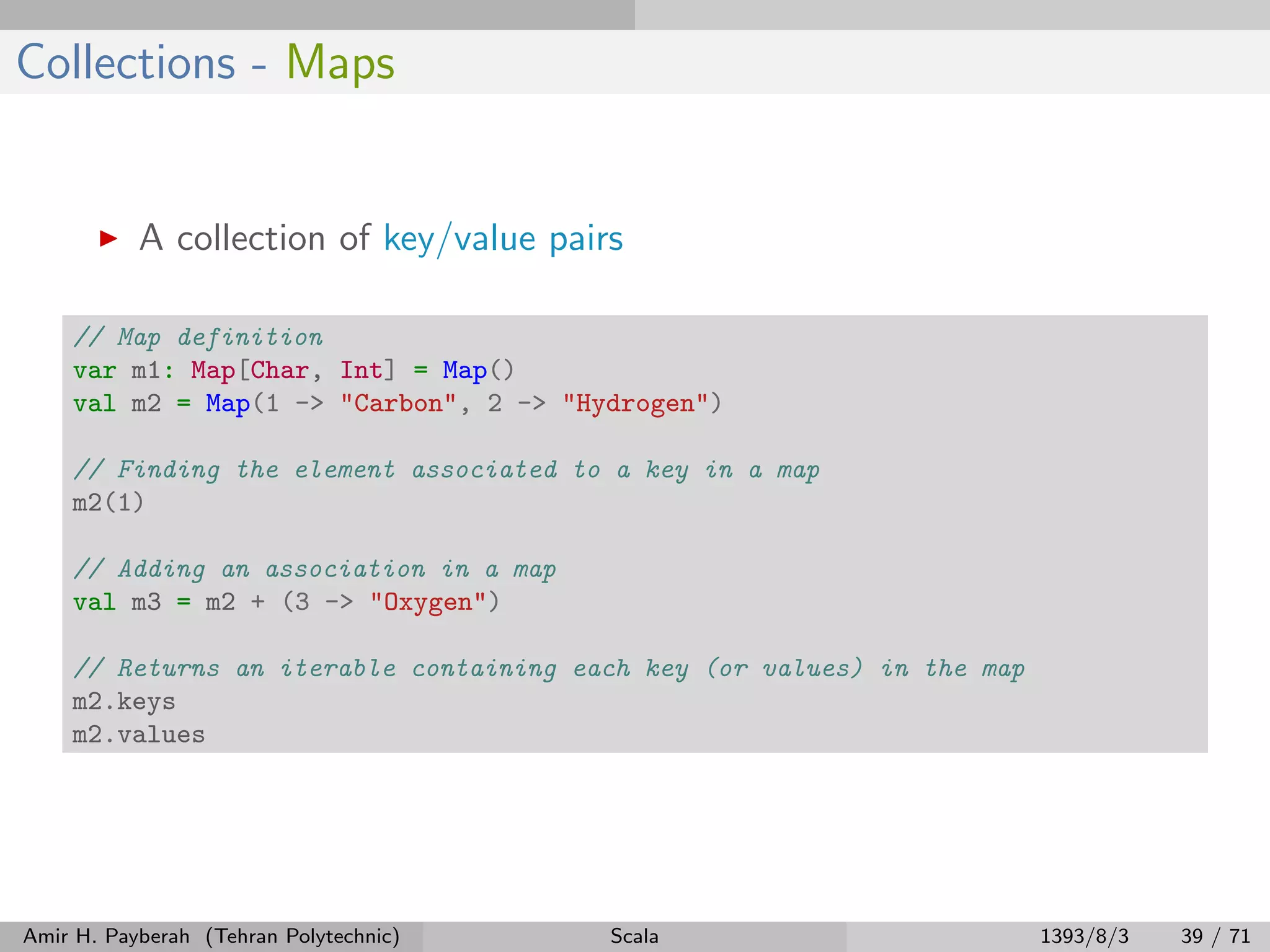Viewport: 1270px width, 952px height.
Task: Click the top progress bar
Action: point(635,15)
